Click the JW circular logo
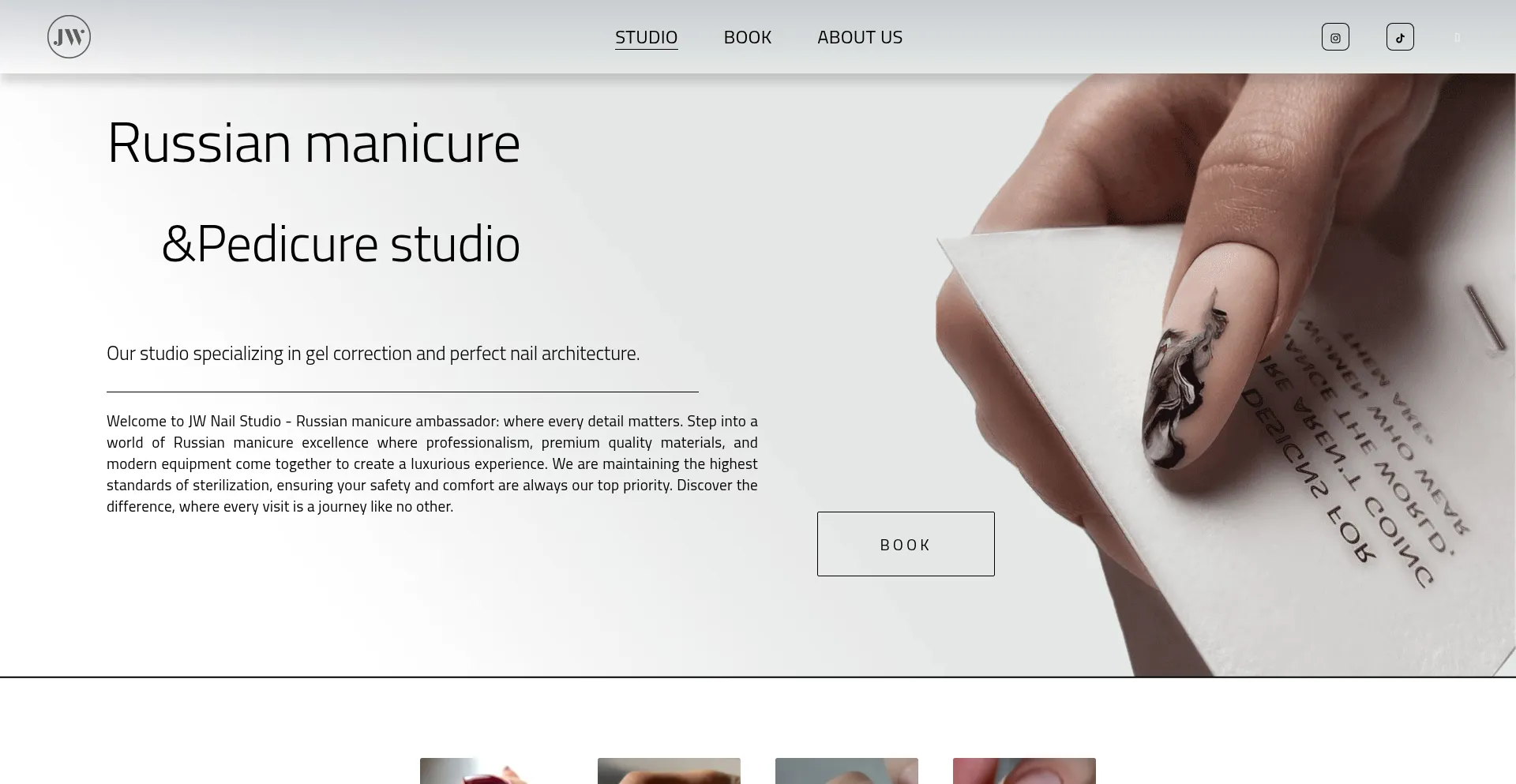This screenshot has width=1516, height=784. 69,37
